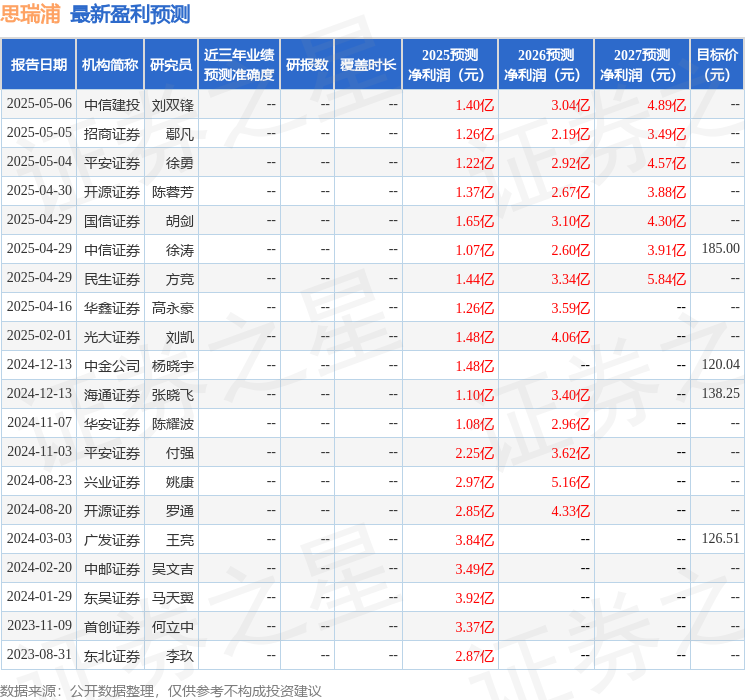Screen dimensions: 745x700
Task: Click the 2.25亿 forecast value
Action: point(475,453)
